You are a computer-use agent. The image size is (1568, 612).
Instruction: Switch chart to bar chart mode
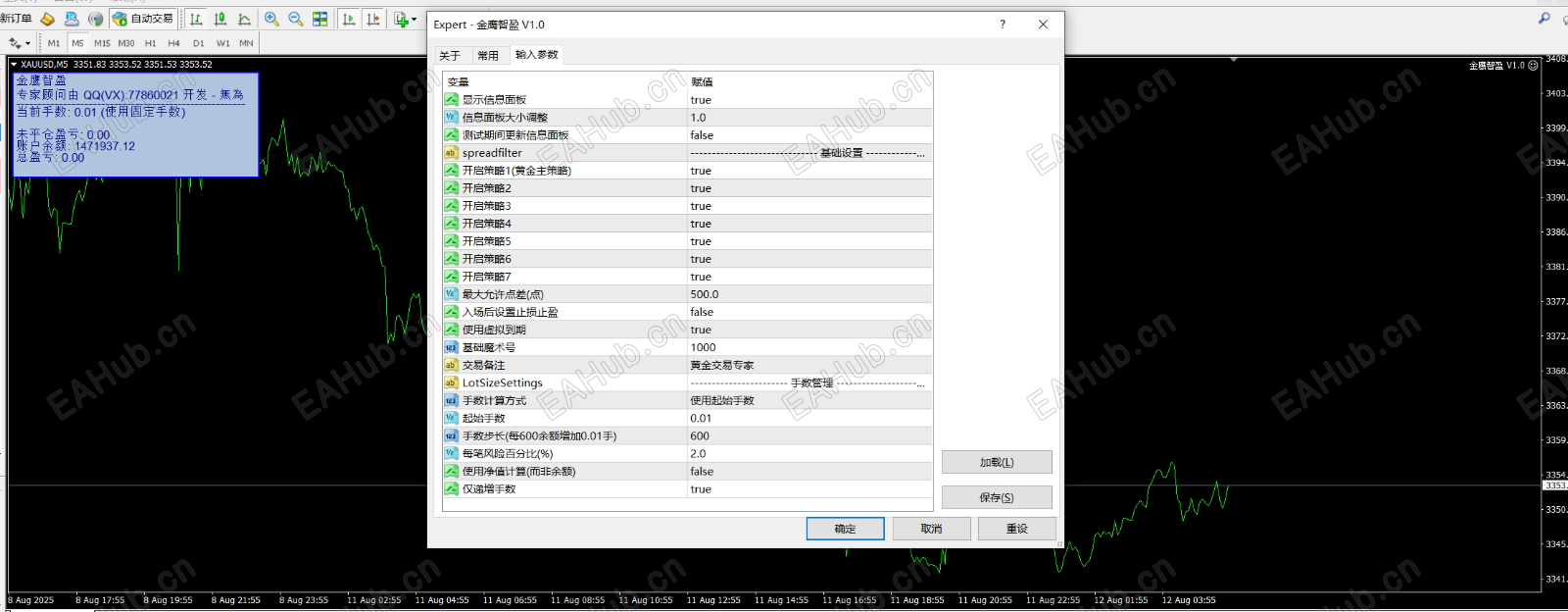(196, 19)
